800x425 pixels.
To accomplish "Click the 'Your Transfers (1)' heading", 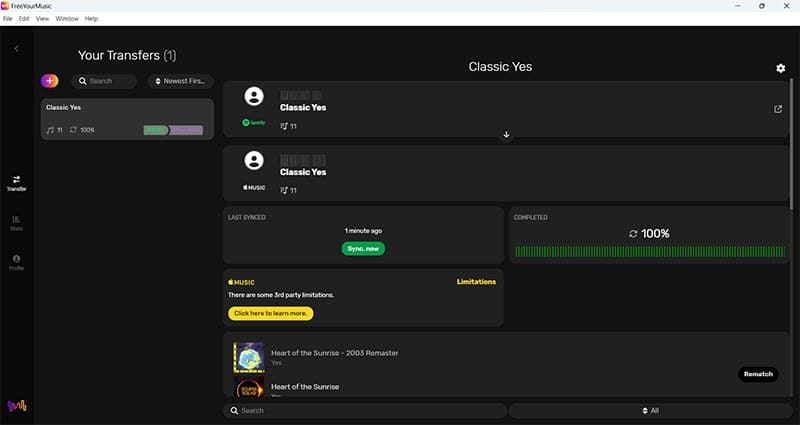I will click(127, 55).
